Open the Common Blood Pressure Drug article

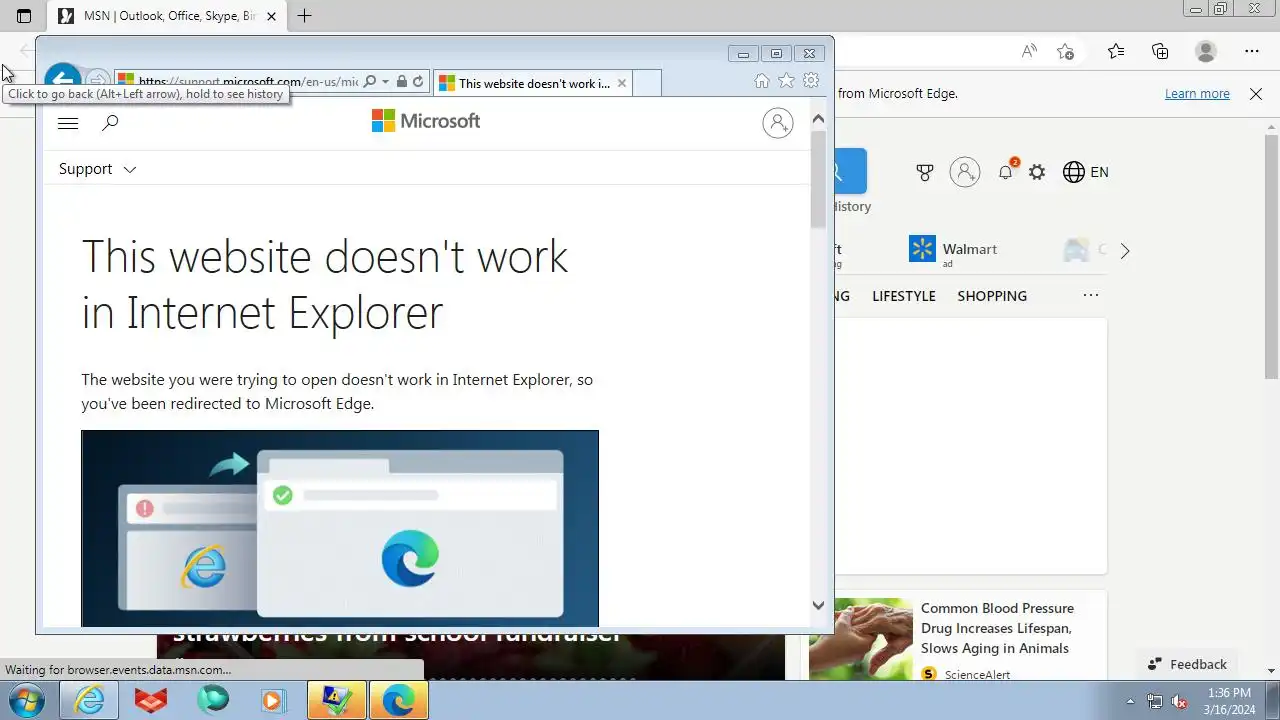point(997,628)
